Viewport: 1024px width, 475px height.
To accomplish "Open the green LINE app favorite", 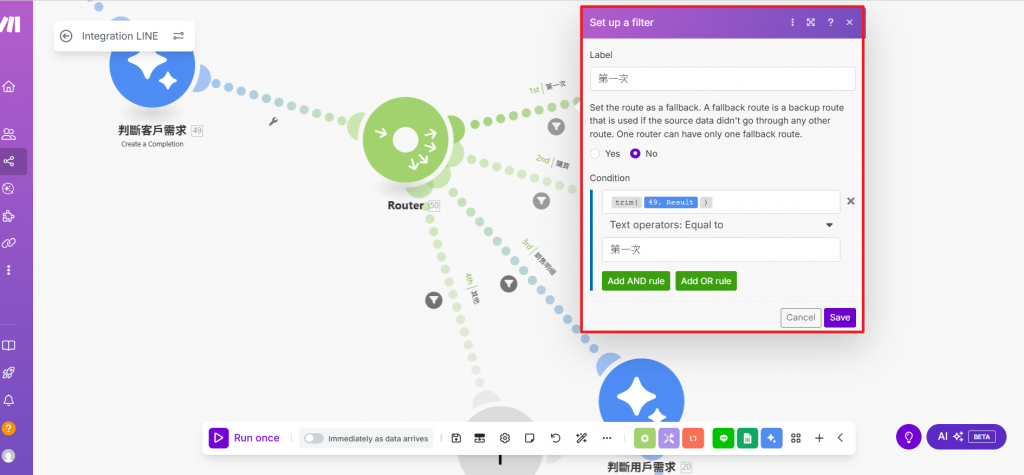I will coord(723,438).
